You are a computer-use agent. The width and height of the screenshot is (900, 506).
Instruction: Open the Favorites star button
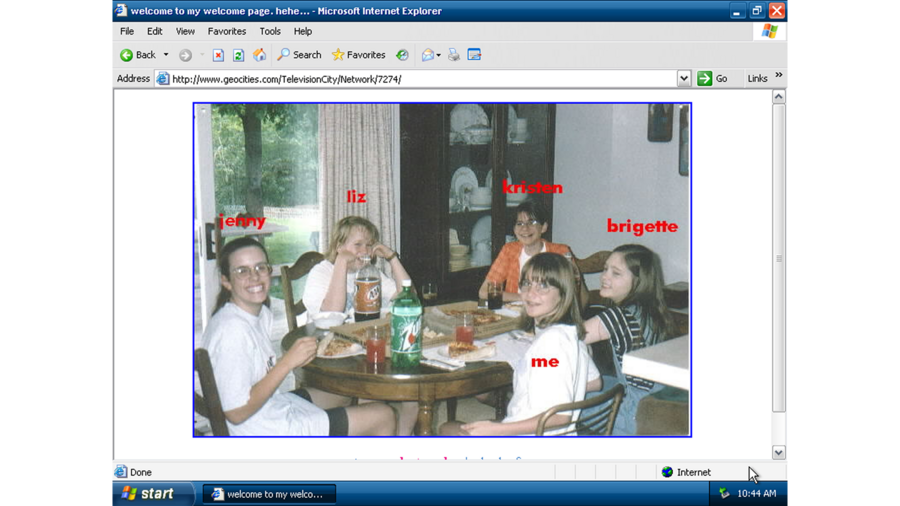pyautogui.click(x=358, y=55)
